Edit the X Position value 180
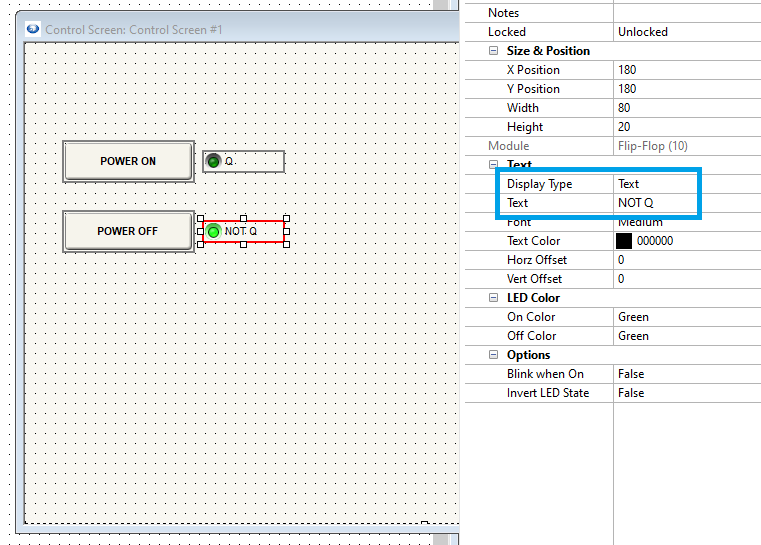This screenshot has width=761, height=545. click(687, 70)
